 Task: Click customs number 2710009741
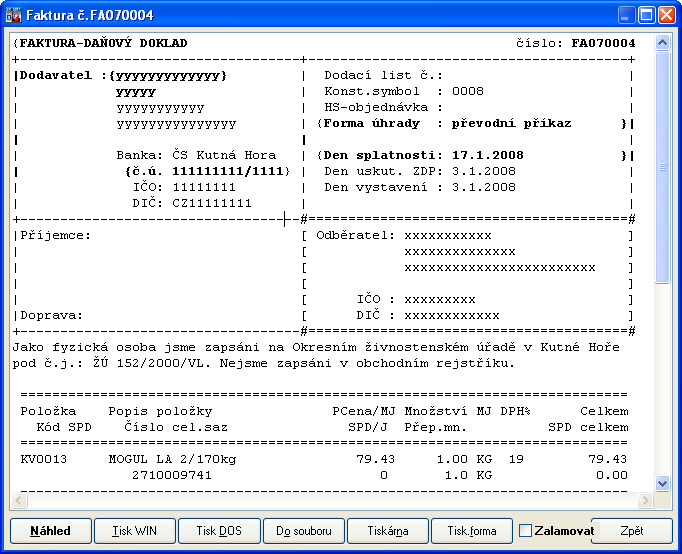[x=172, y=475]
